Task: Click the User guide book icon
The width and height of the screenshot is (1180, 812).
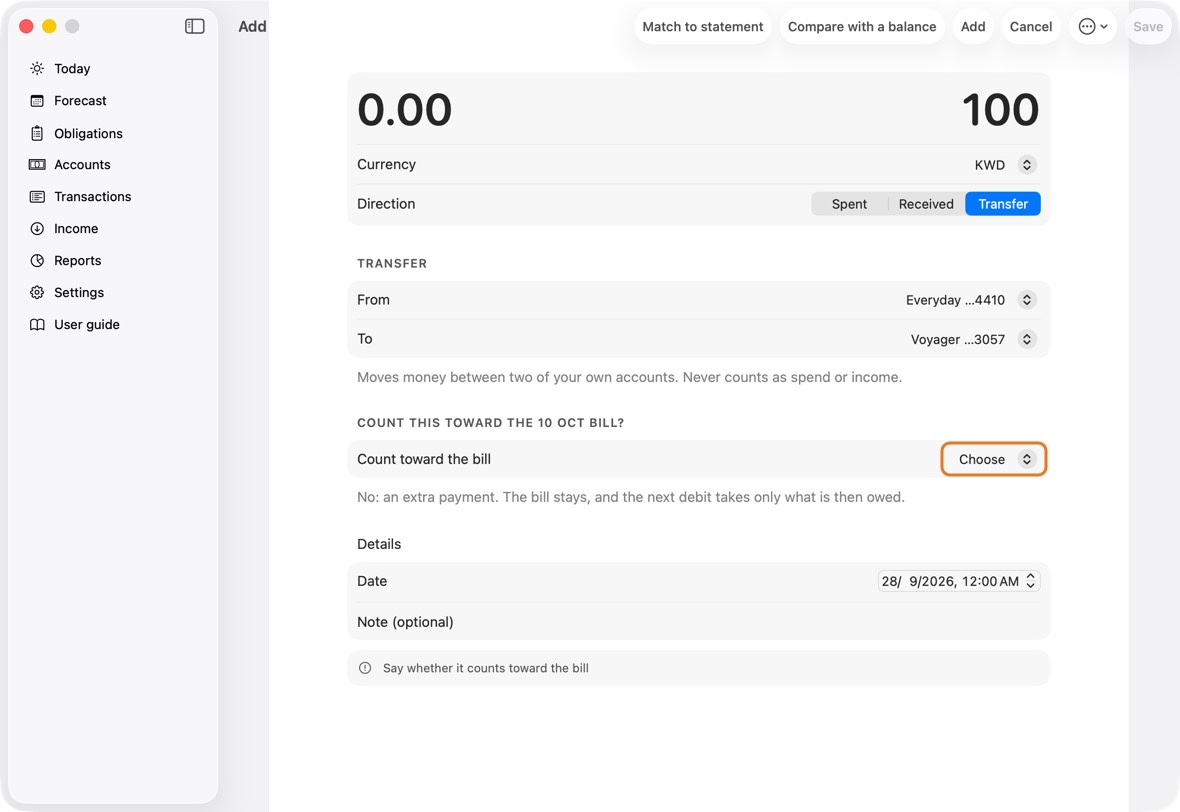Action: point(37,324)
